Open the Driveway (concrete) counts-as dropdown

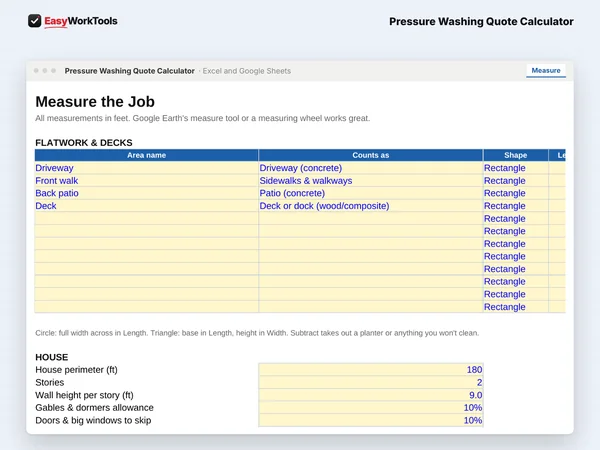[371, 168]
